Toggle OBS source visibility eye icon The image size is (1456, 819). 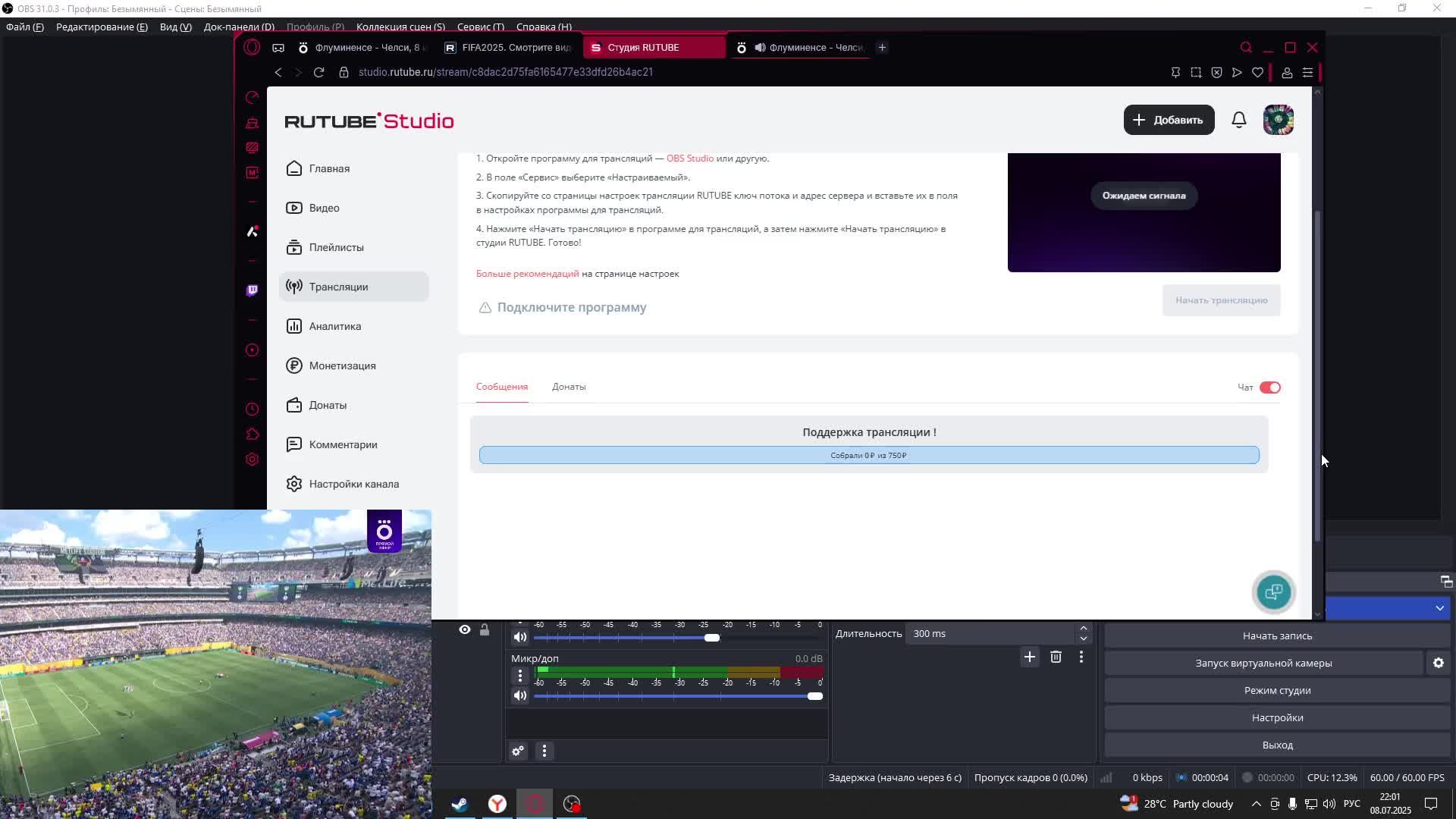tap(465, 629)
